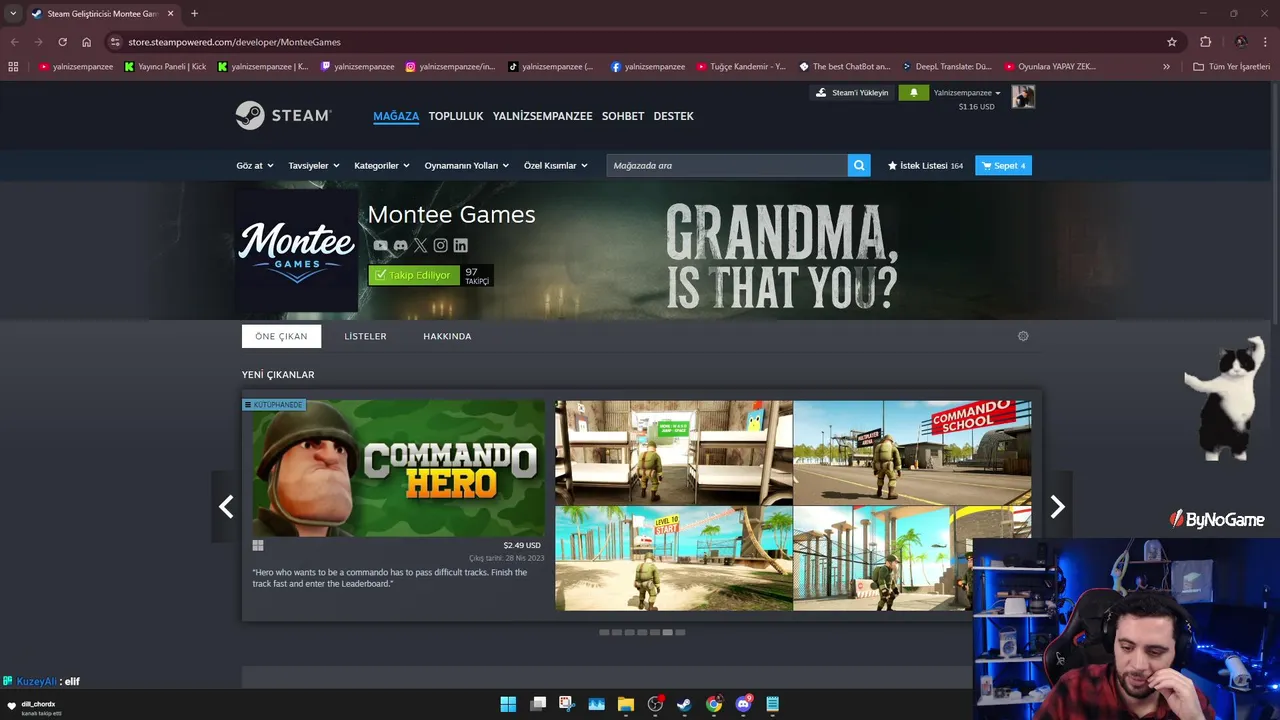
Task: Open Steam app from taskbar
Action: pos(684,704)
